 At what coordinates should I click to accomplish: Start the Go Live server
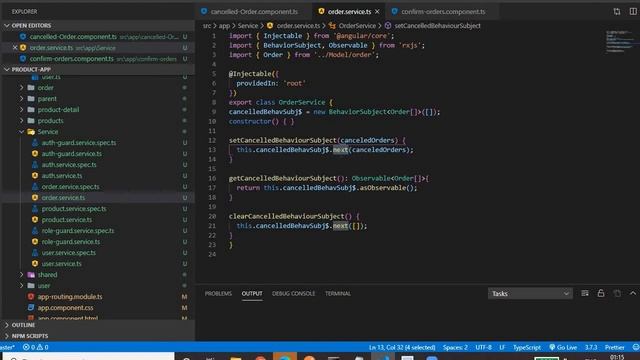point(563,347)
